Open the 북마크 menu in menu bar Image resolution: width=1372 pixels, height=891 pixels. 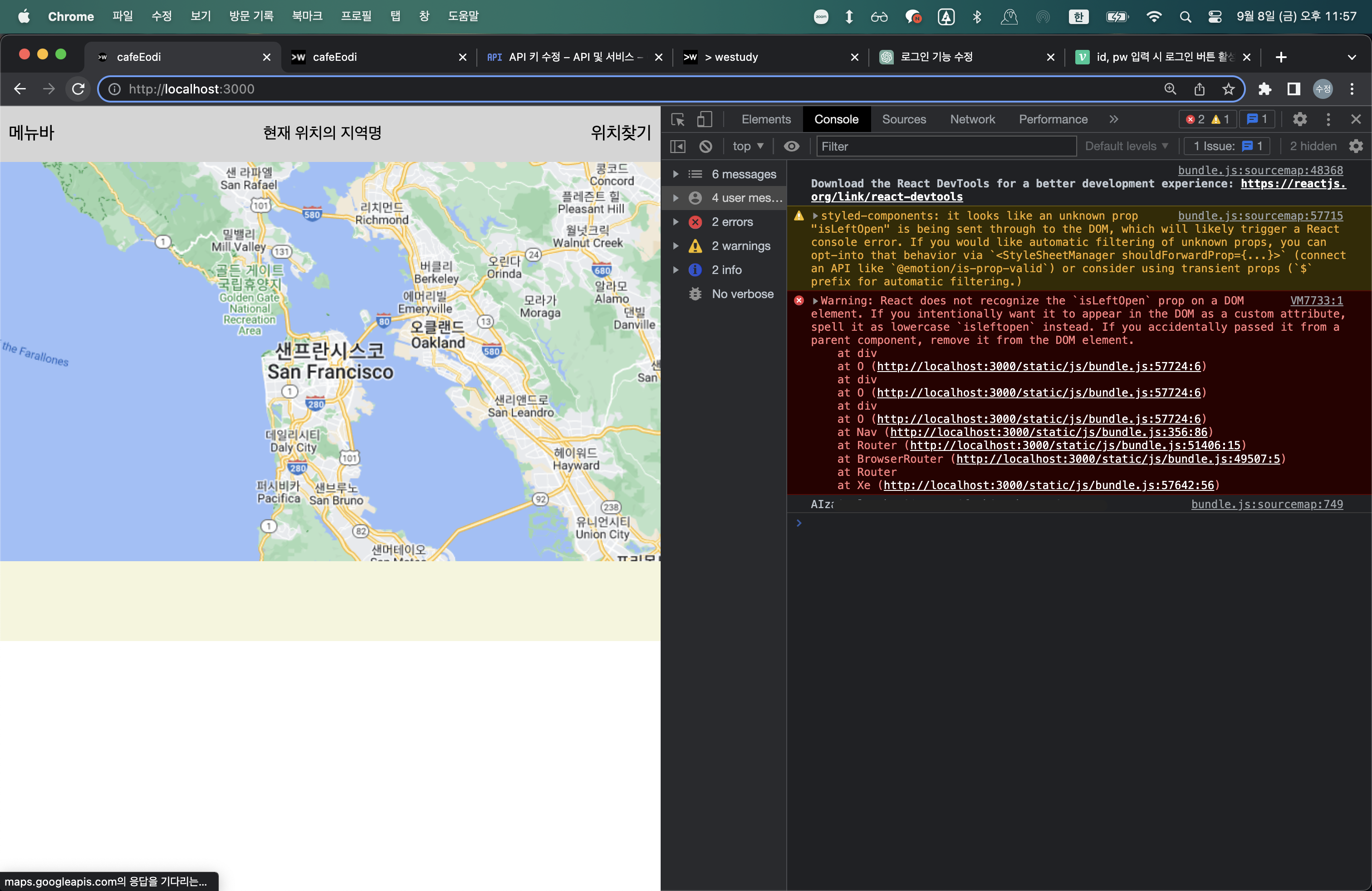pos(307,17)
